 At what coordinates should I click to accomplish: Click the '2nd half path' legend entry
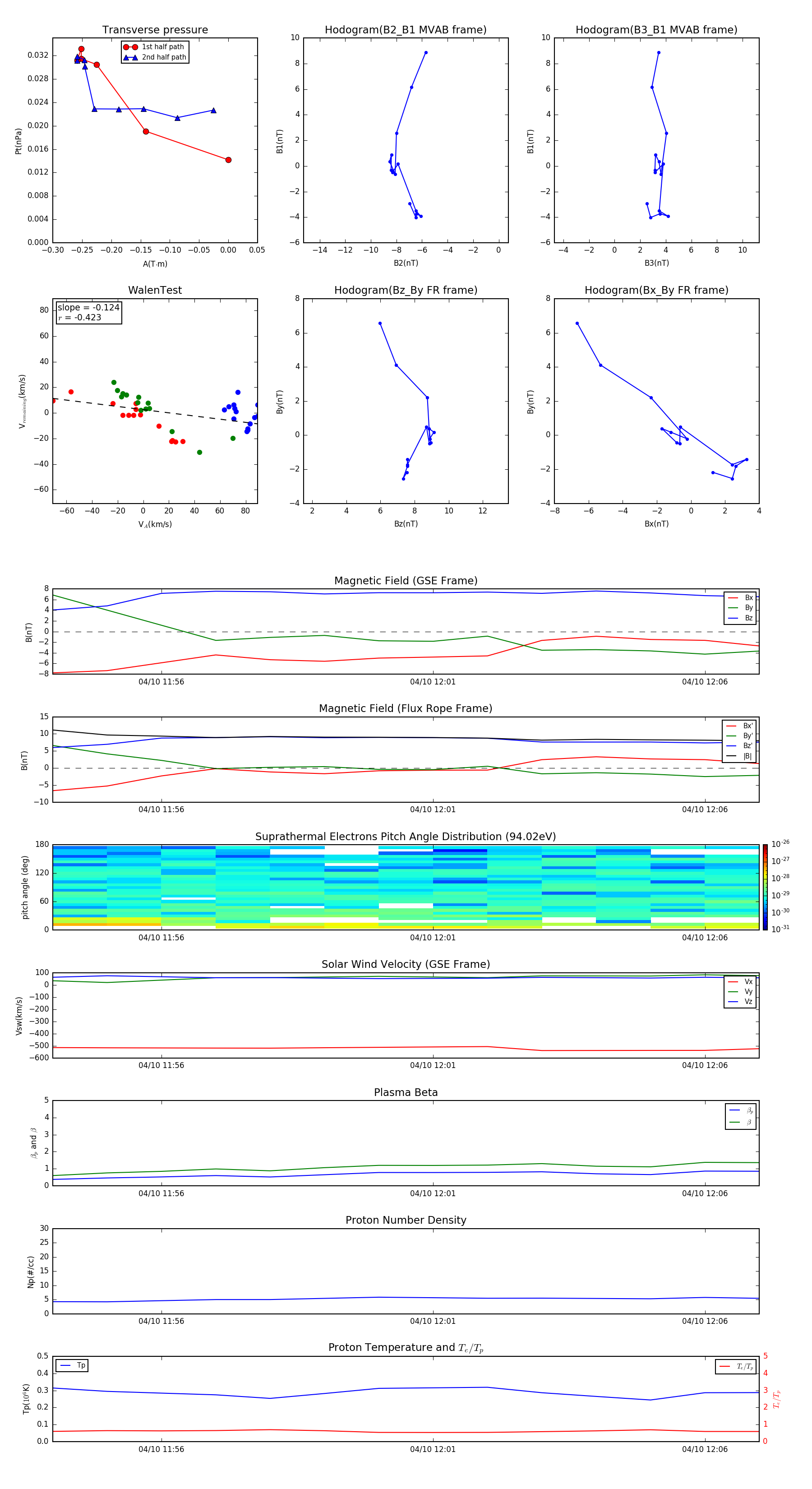(155, 57)
